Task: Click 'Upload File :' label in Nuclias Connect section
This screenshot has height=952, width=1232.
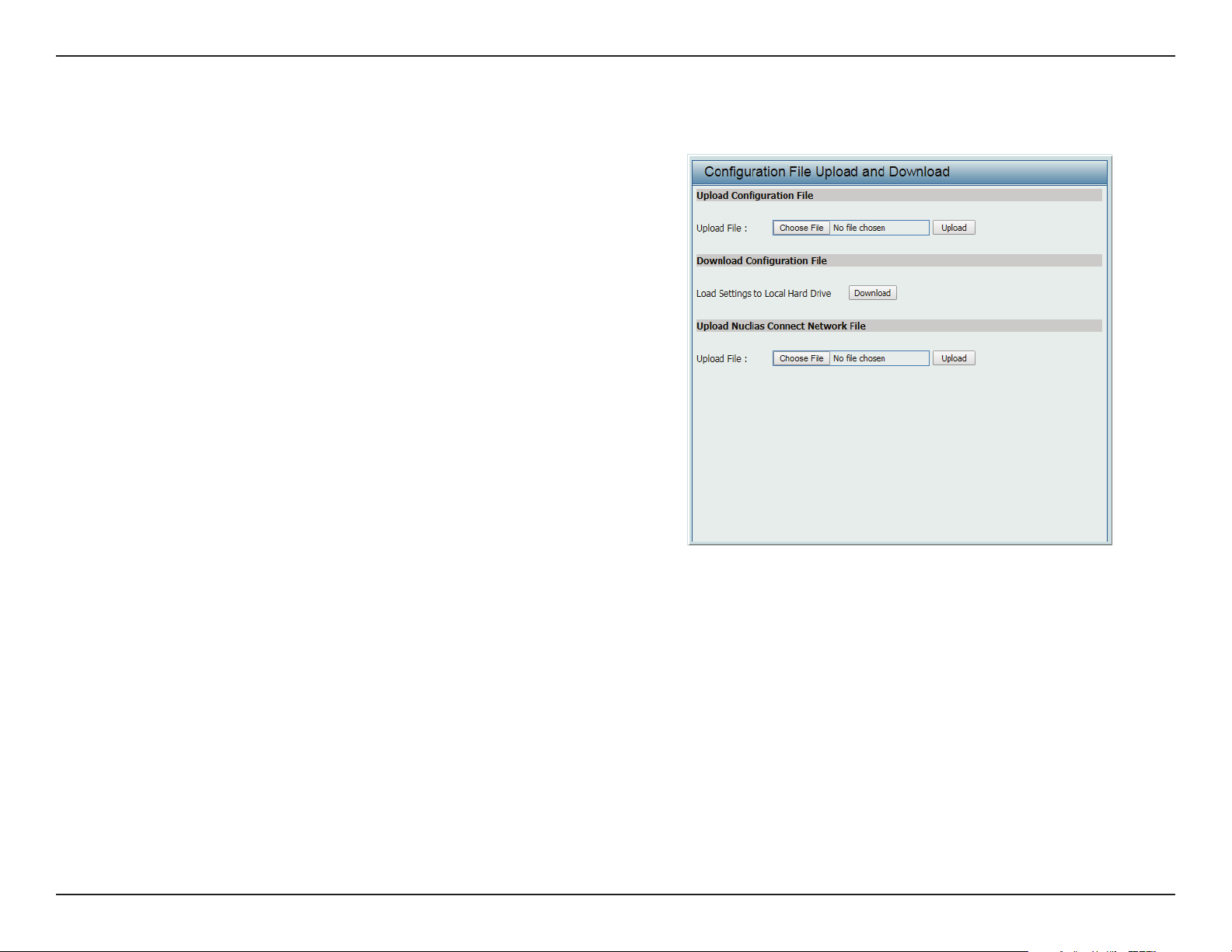Action: click(721, 359)
